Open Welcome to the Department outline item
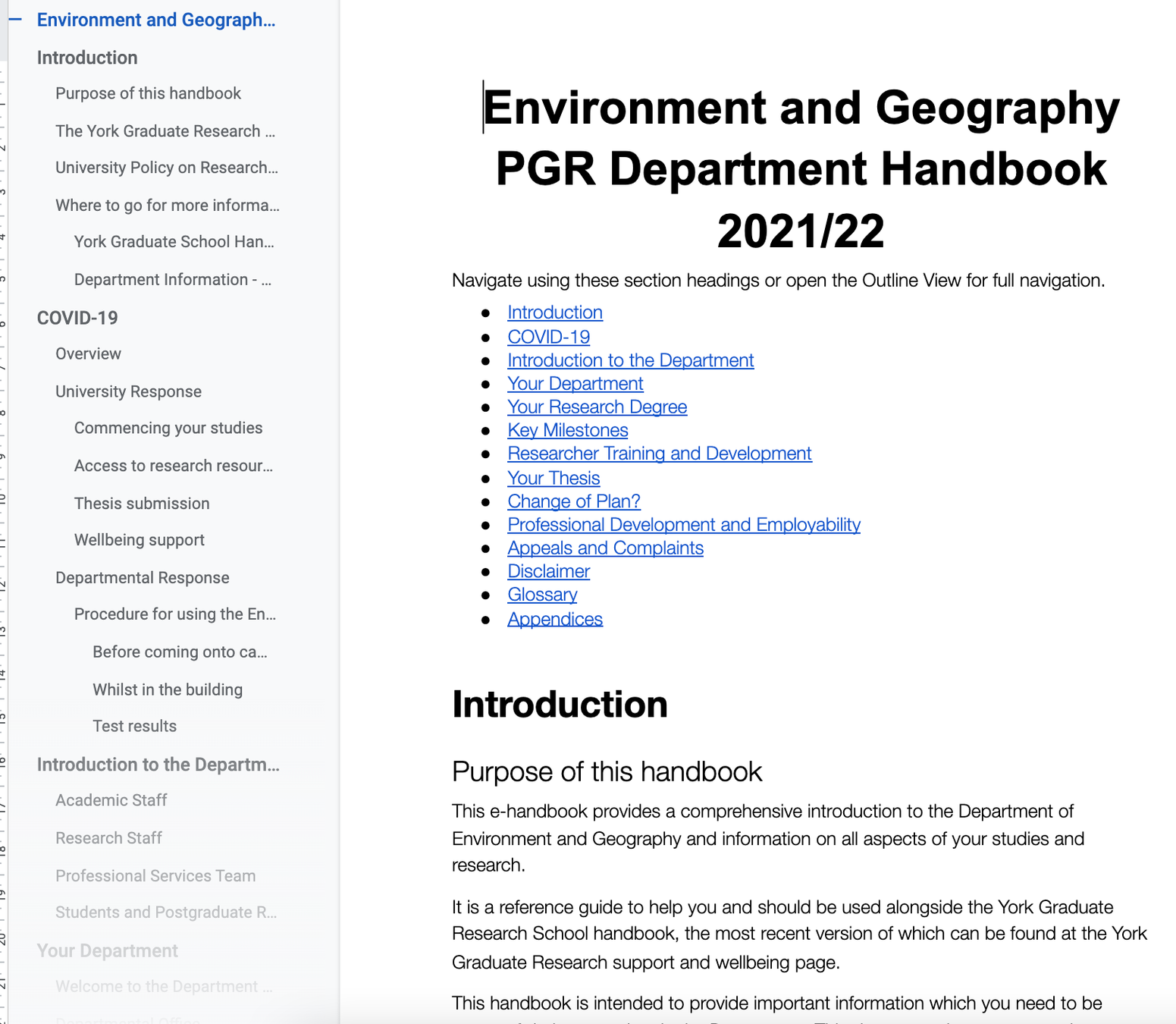Image resolution: width=1176 pixels, height=1024 pixels. 164,987
